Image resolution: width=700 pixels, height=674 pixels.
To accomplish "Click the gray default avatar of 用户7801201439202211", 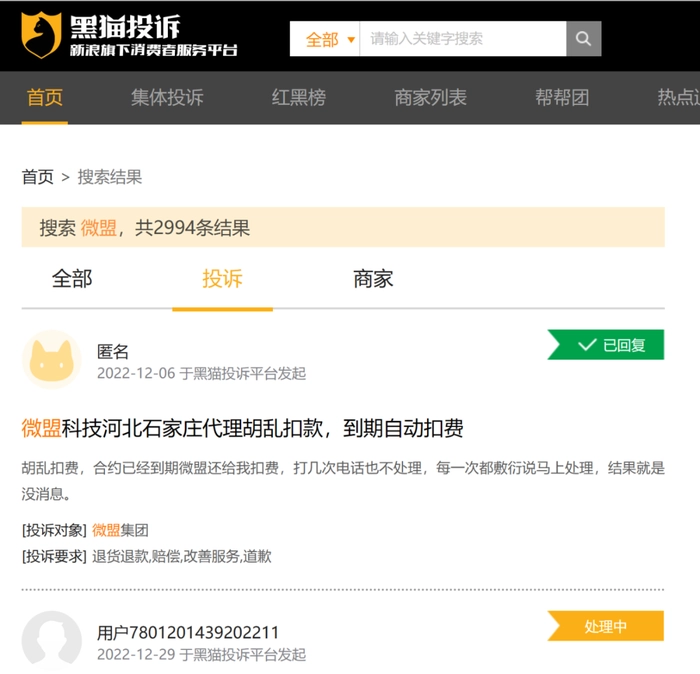I will pos(52,641).
